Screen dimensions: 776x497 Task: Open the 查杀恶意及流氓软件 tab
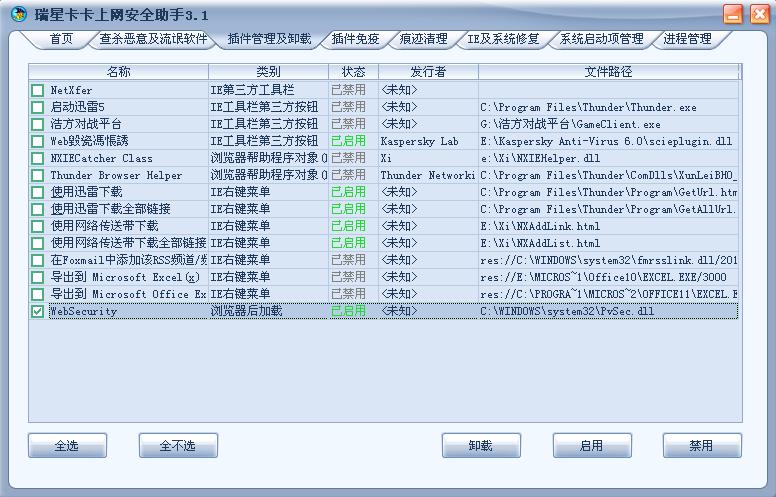pos(153,39)
